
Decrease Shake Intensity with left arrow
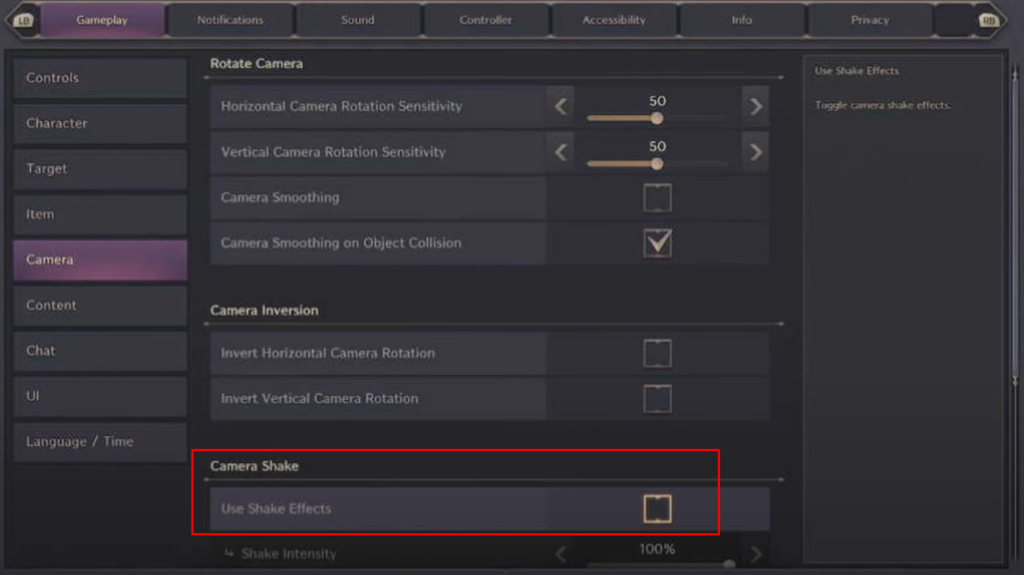[x=561, y=554]
